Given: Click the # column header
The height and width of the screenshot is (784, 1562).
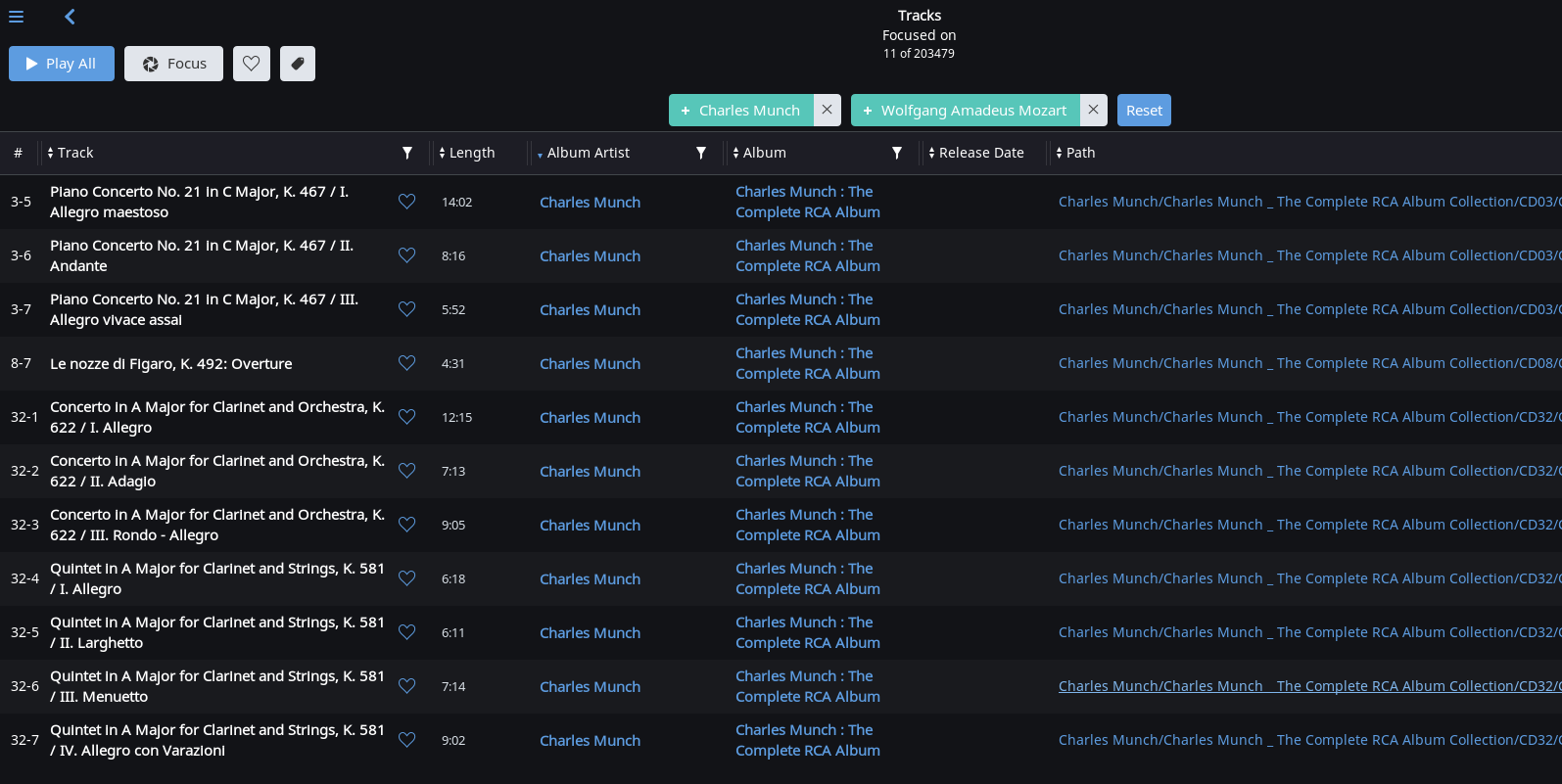Looking at the screenshot, I should (x=18, y=153).
